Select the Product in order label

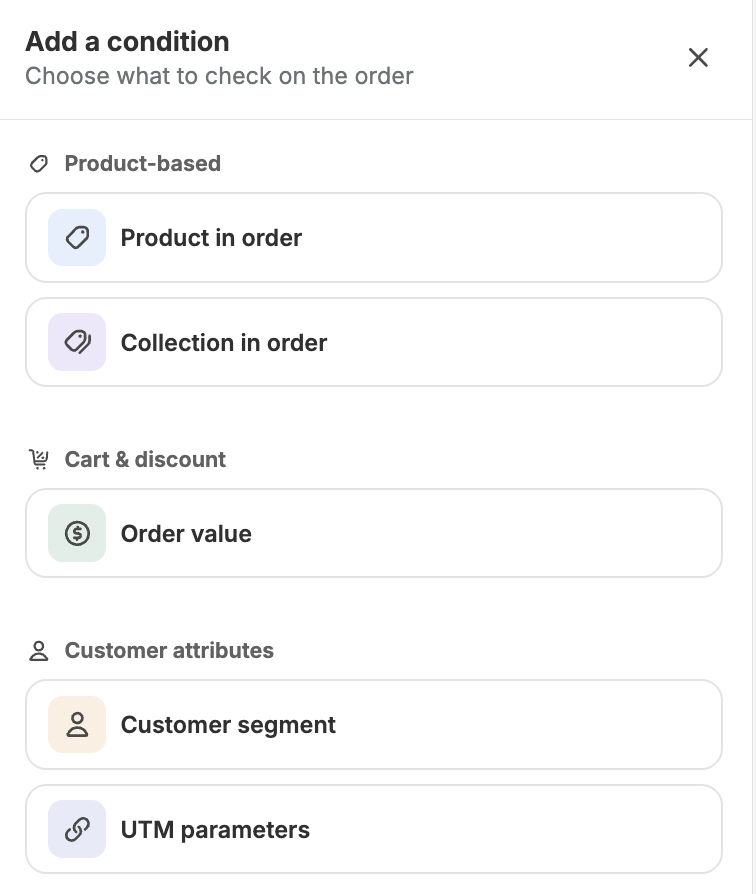(211, 238)
